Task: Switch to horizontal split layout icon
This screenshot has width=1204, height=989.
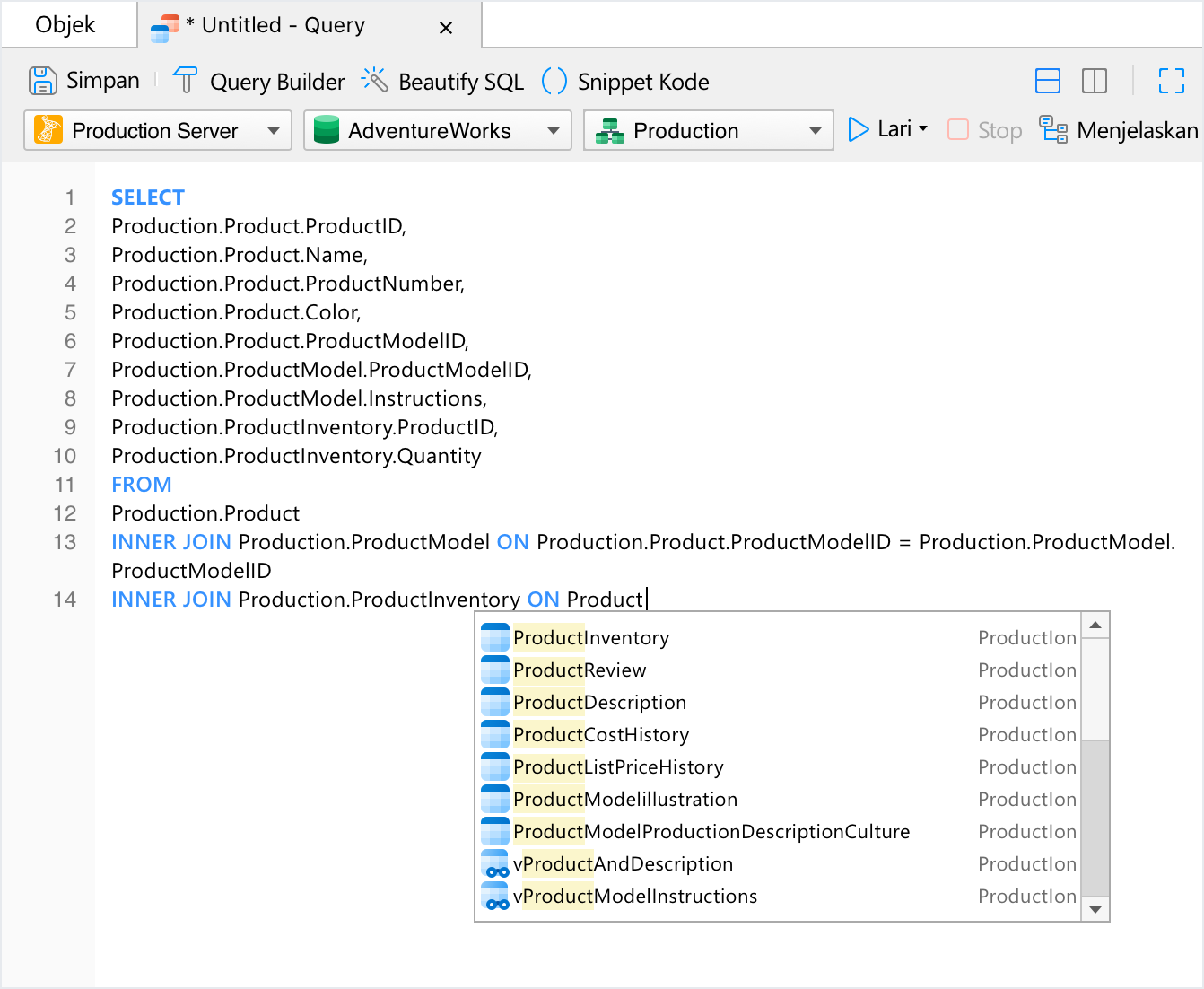Action: pyautogui.click(x=1047, y=81)
